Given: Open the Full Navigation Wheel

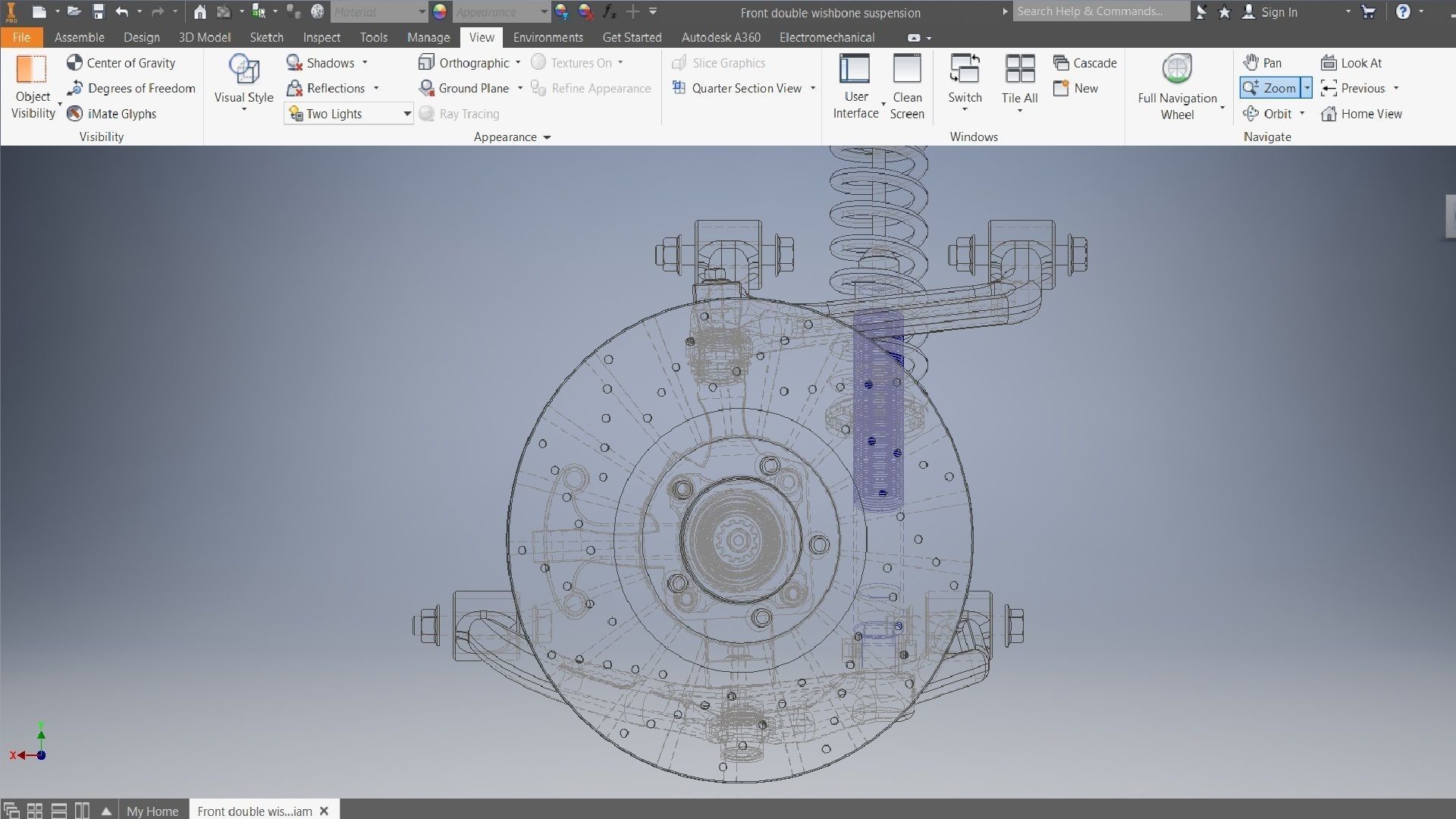Looking at the screenshot, I should tap(1177, 86).
